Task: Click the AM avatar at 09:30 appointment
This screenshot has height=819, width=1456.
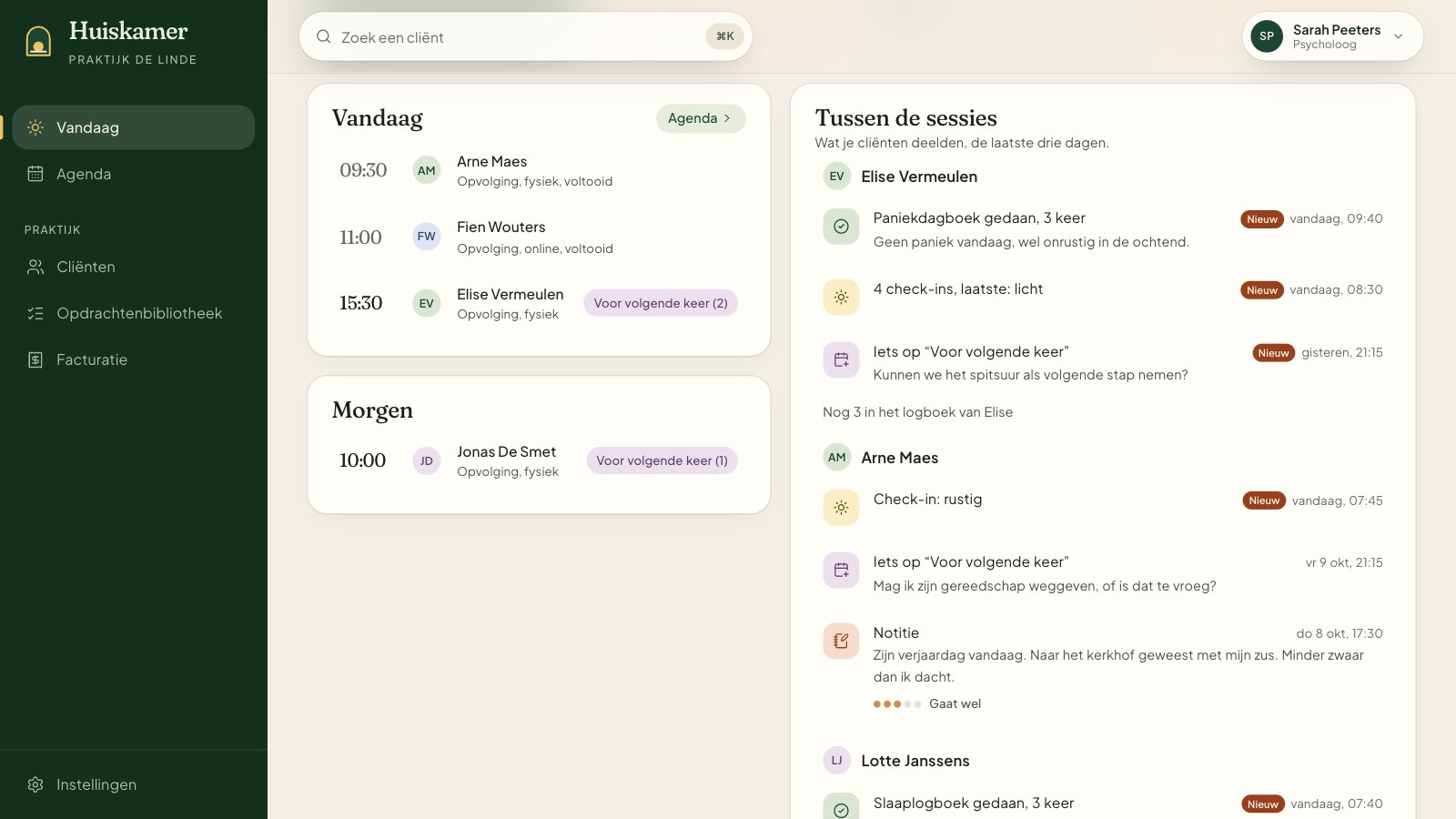Action: coord(427,170)
